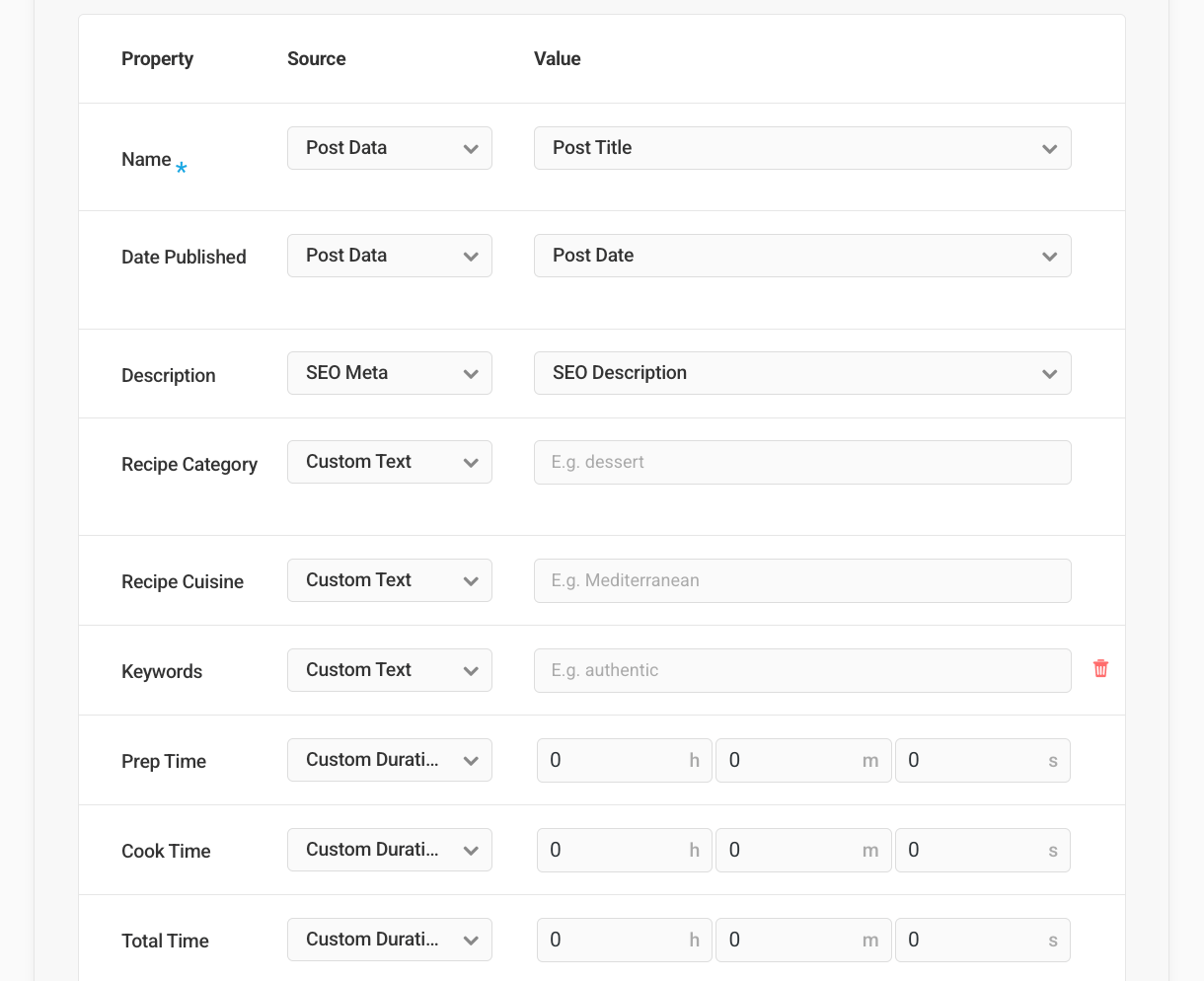Open the Recipe Cuisine source dropdown
This screenshot has height=981, width=1204.
tap(390, 579)
